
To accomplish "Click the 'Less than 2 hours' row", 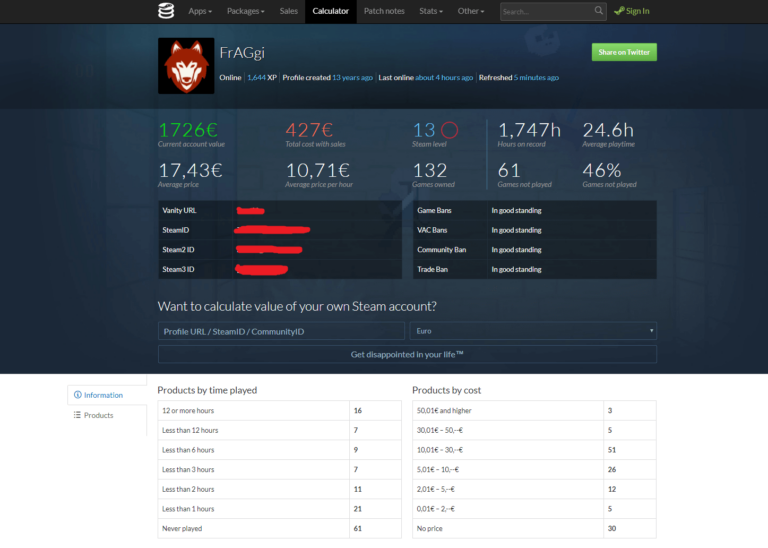I will 279,489.
